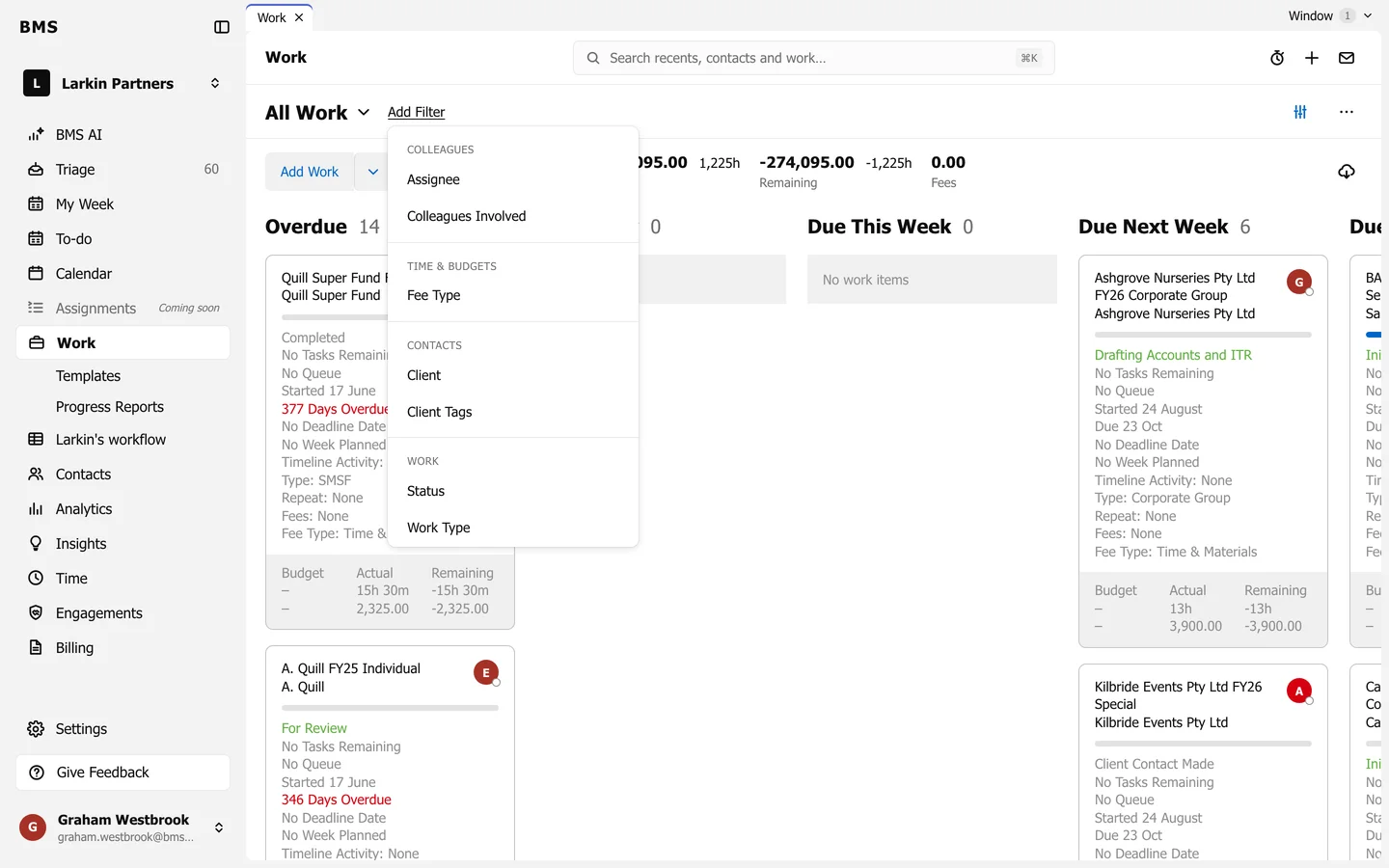Click the search recents input field
This screenshot has width=1389, height=868.
pos(813,58)
